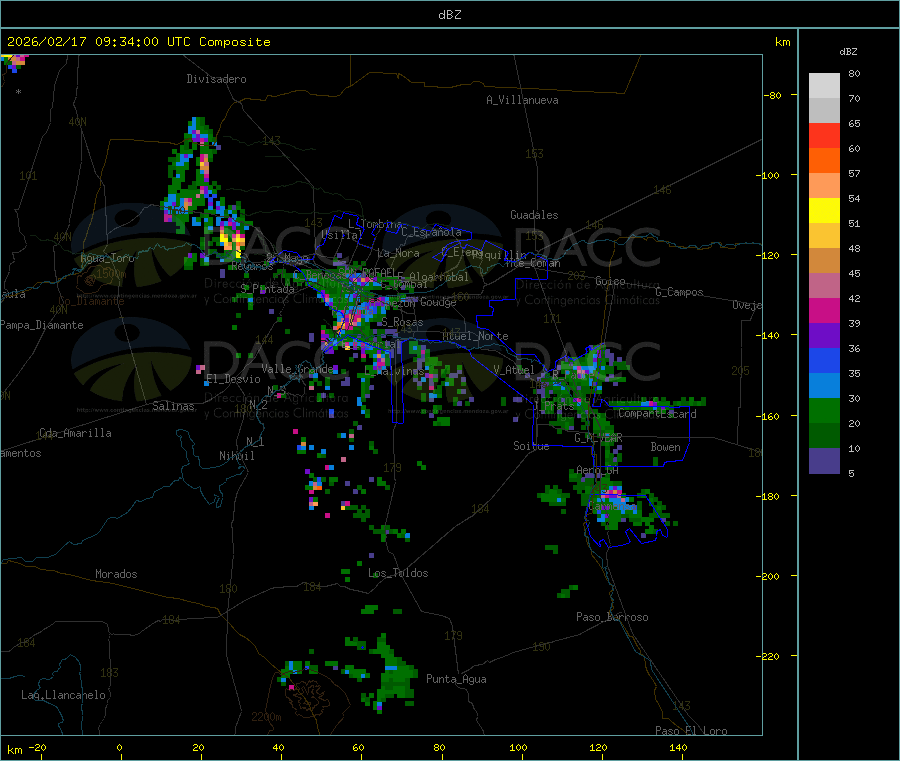
Task: Click the Atuel_Norte place label
Action: point(475,336)
